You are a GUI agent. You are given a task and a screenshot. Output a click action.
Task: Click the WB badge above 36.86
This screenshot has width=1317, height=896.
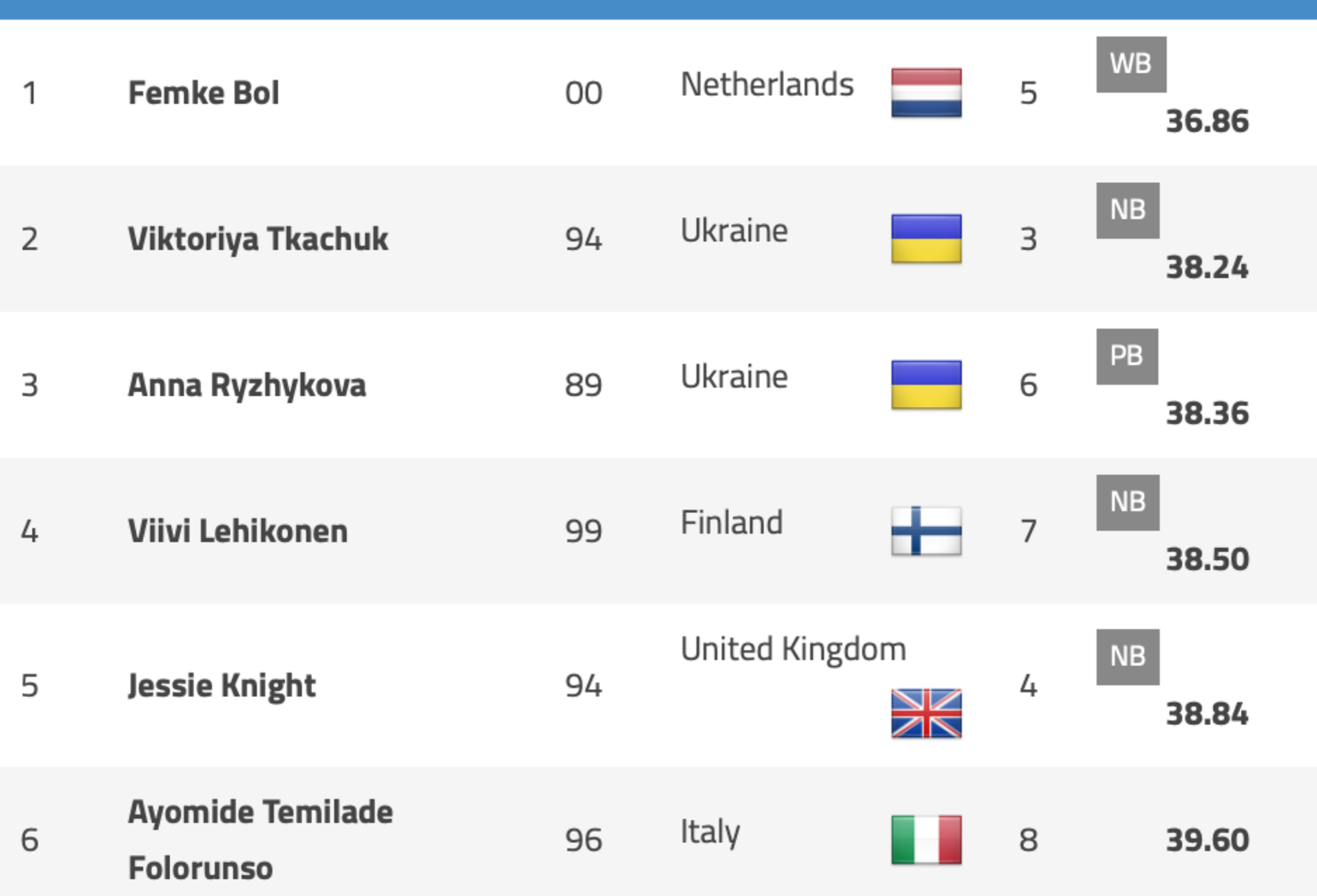click(1131, 64)
